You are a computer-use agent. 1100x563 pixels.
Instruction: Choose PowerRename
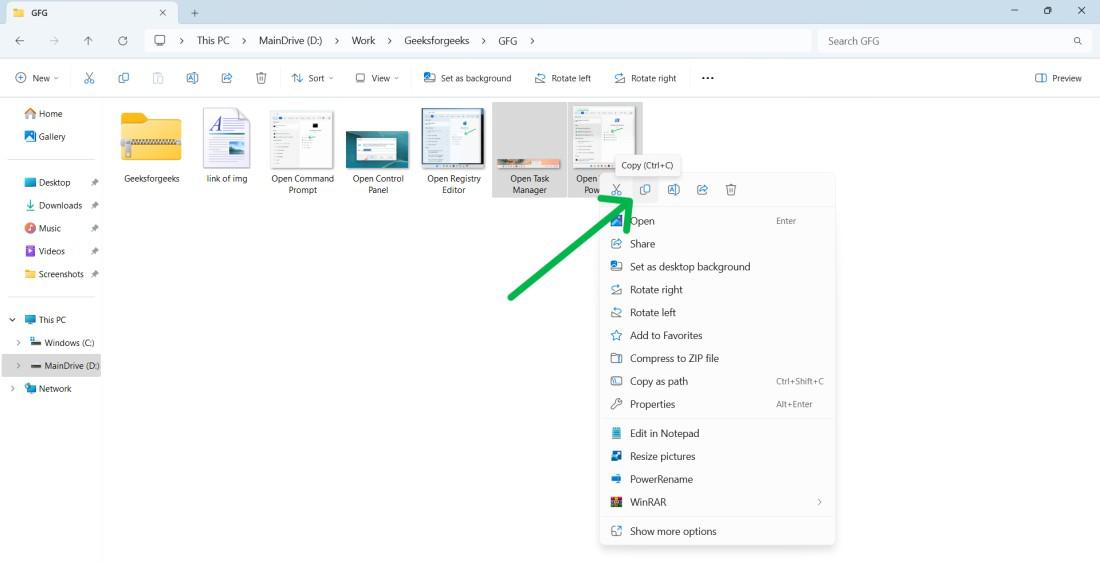[x=717, y=480]
